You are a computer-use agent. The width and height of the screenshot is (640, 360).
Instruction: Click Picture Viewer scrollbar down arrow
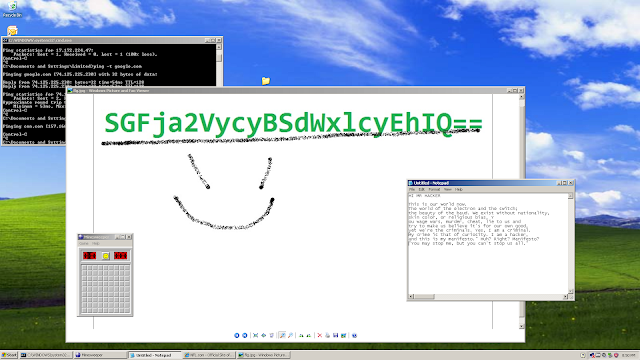coord(522,327)
